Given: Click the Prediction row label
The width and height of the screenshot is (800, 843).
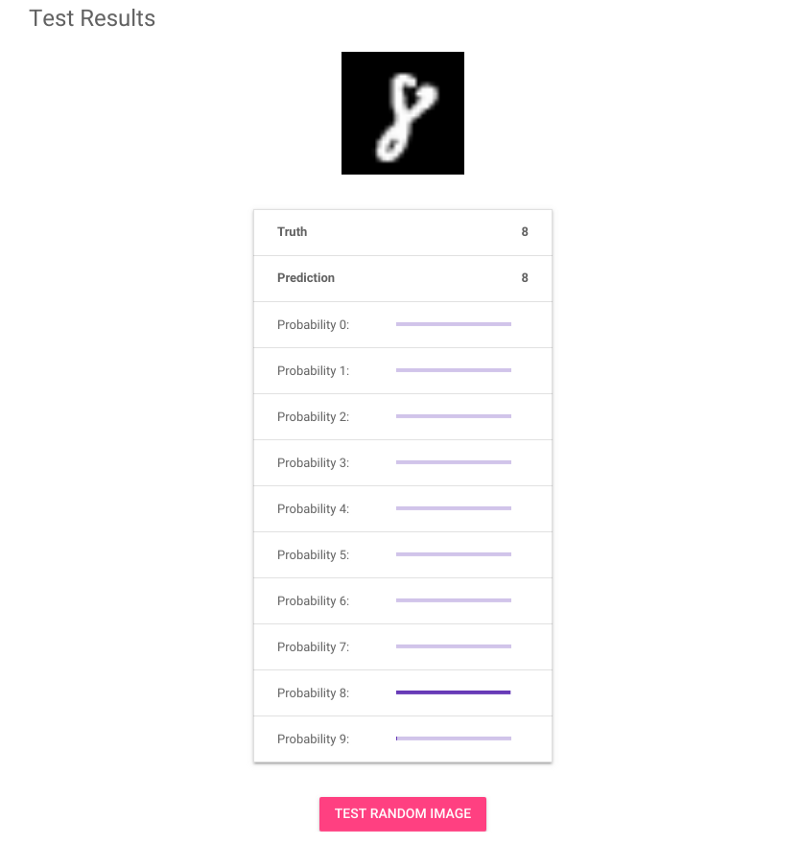Looking at the screenshot, I should (305, 278).
